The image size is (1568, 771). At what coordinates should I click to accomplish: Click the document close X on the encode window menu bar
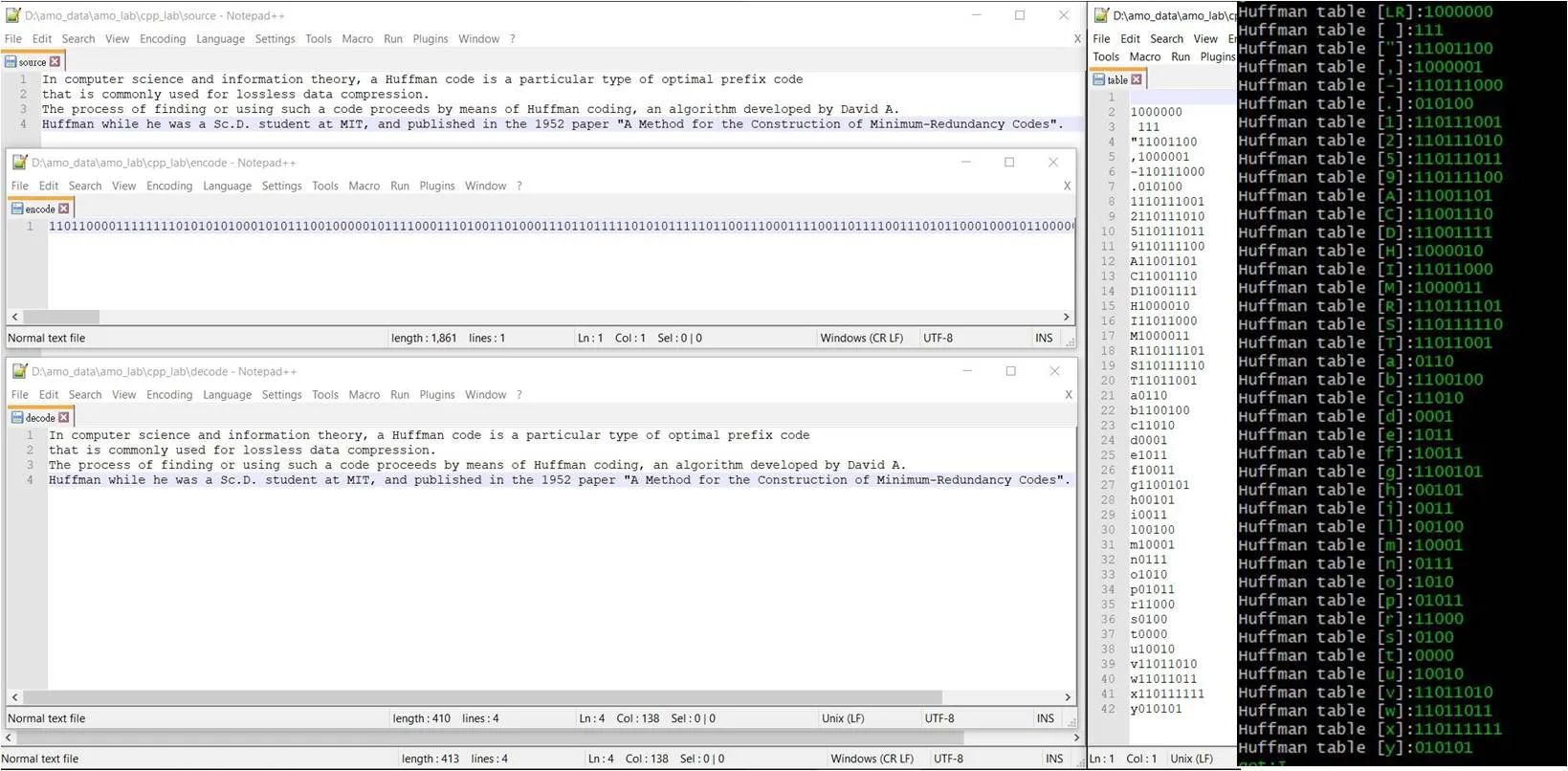click(x=1068, y=187)
